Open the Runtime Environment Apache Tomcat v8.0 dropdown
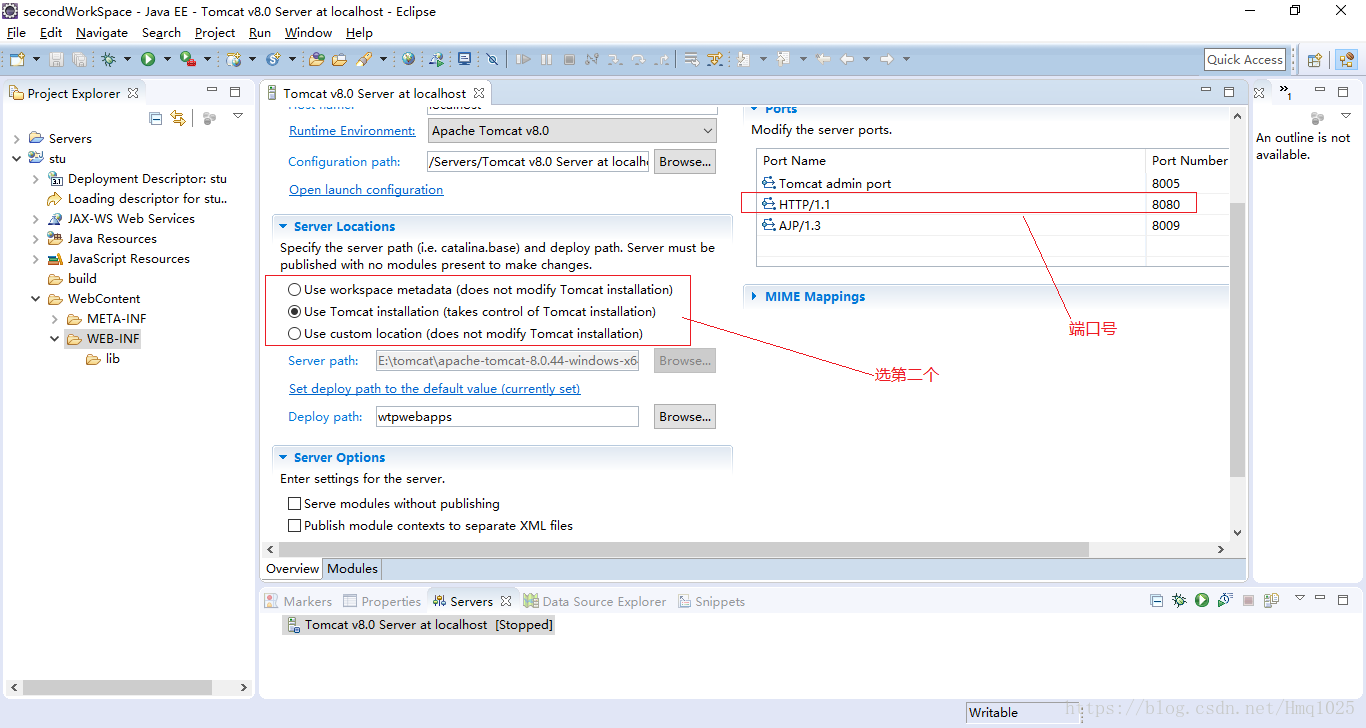Screen dimensions: 1366x728 [x=572, y=131]
